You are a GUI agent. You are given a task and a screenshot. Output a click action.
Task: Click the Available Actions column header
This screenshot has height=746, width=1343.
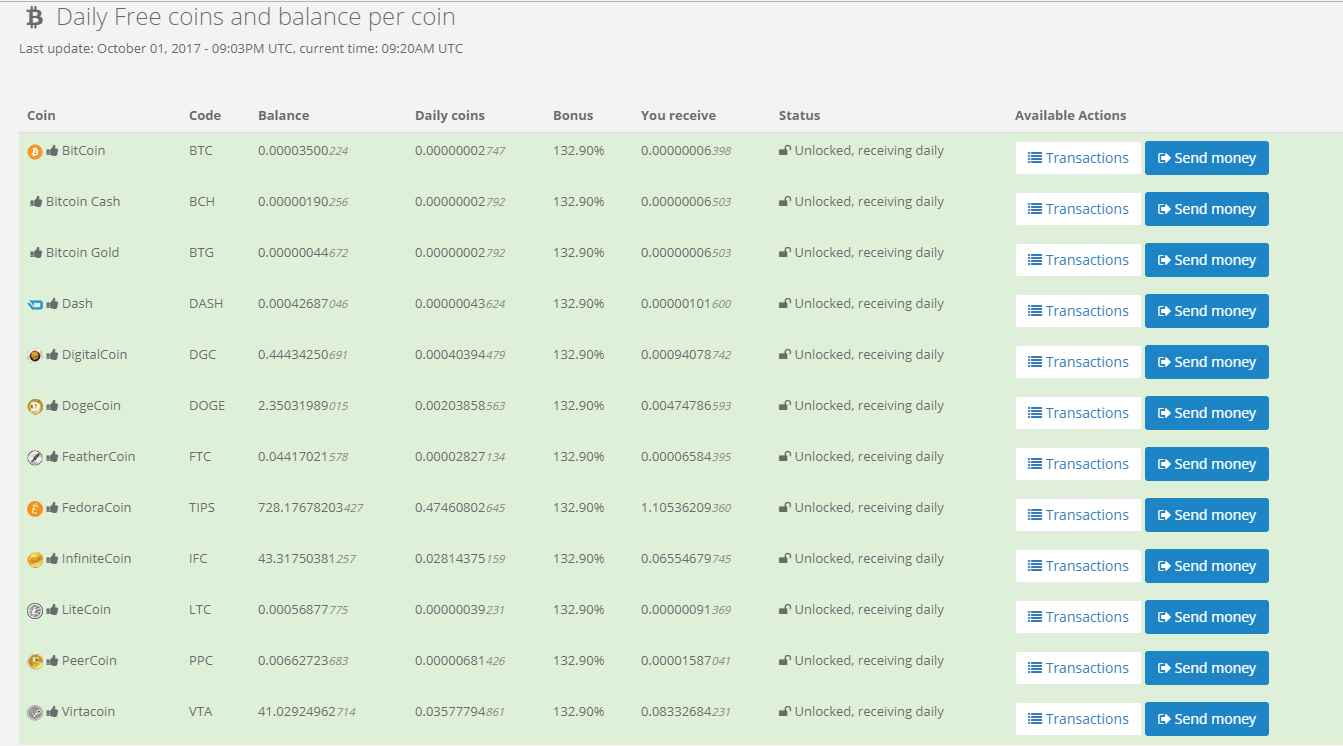click(x=1070, y=115)
